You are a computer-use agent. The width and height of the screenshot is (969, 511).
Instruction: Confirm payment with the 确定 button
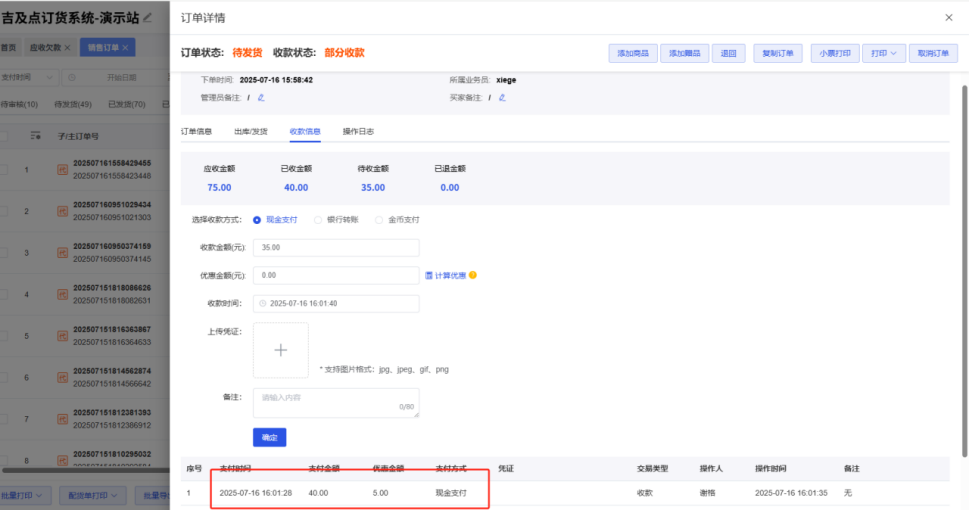click(x=269, y=437)
